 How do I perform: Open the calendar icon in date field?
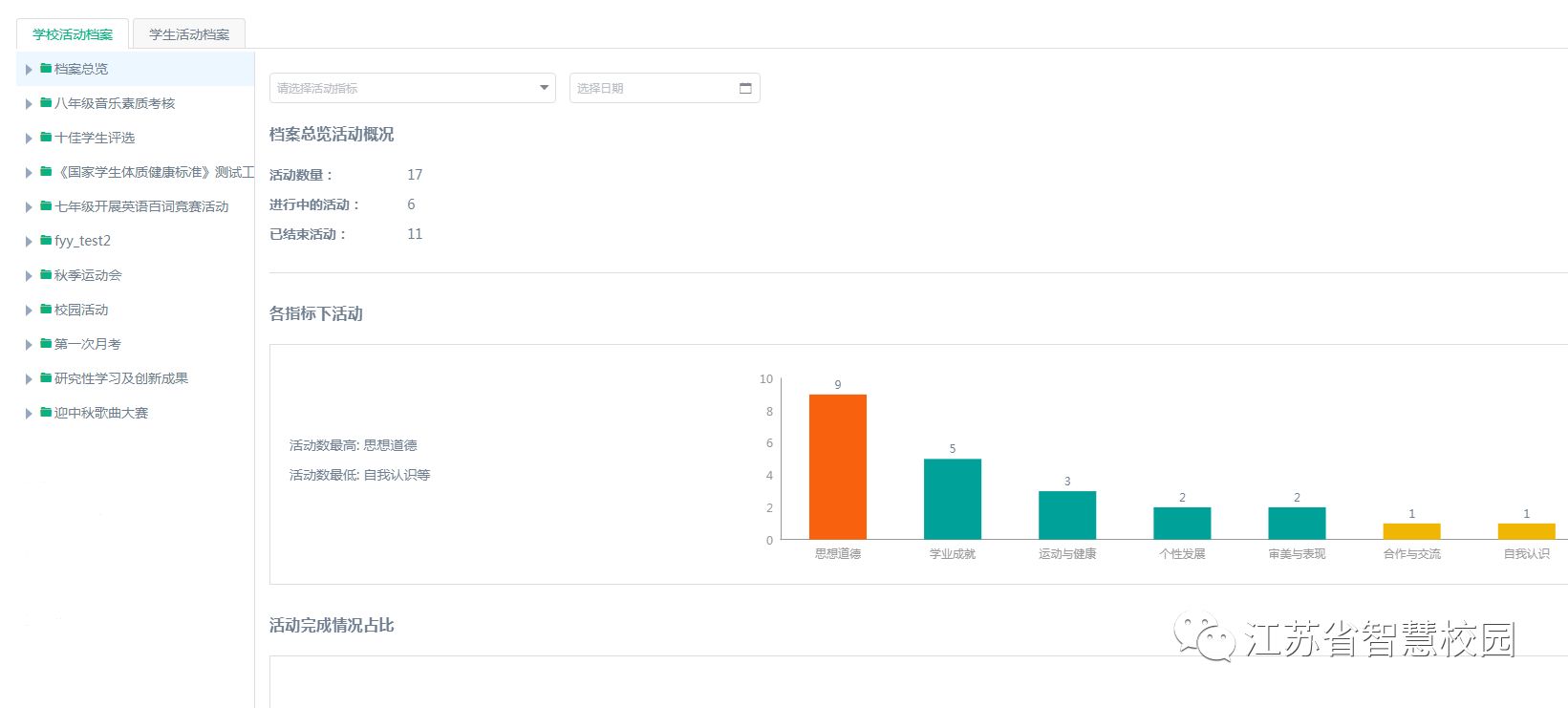click(745, 88)
